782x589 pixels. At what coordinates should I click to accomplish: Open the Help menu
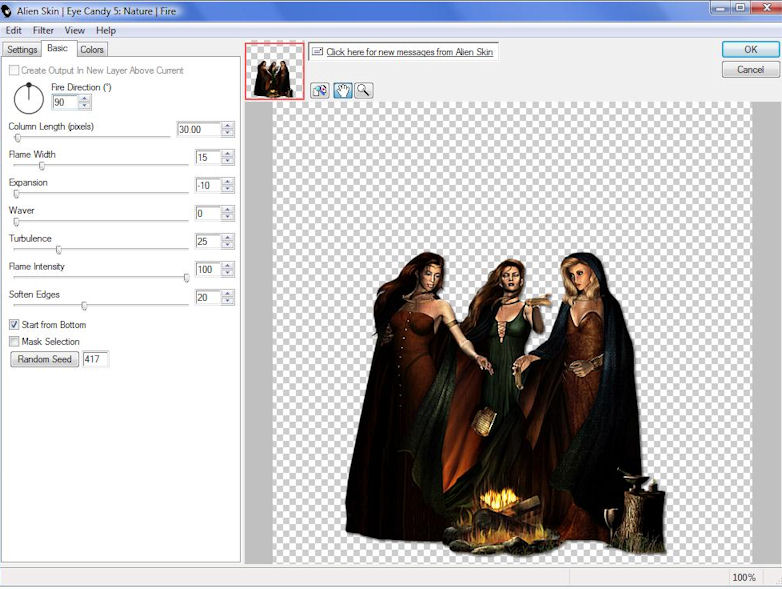click(106, 30)
